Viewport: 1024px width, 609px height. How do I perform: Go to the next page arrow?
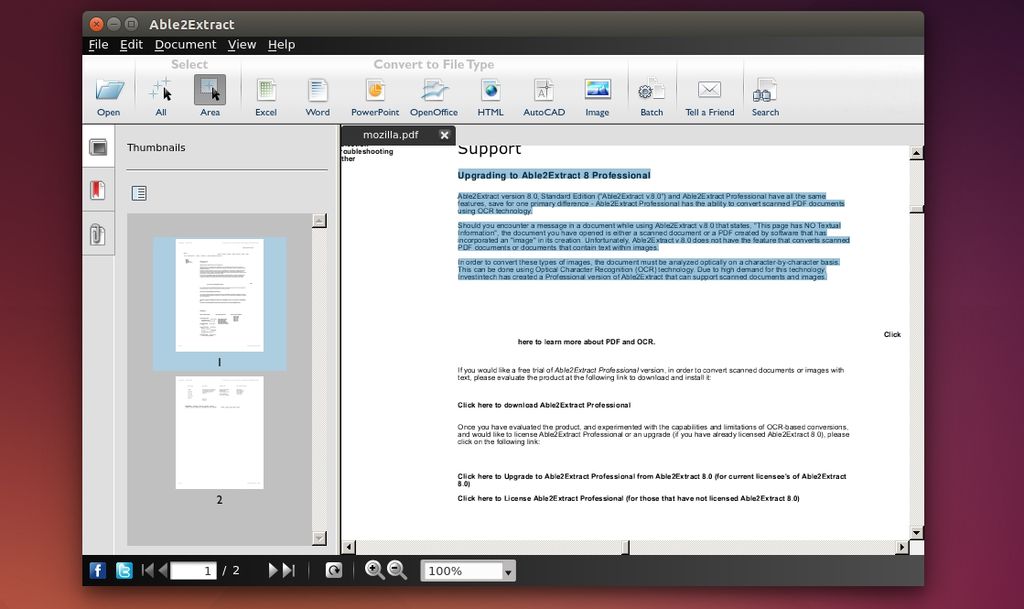(273, 571)
